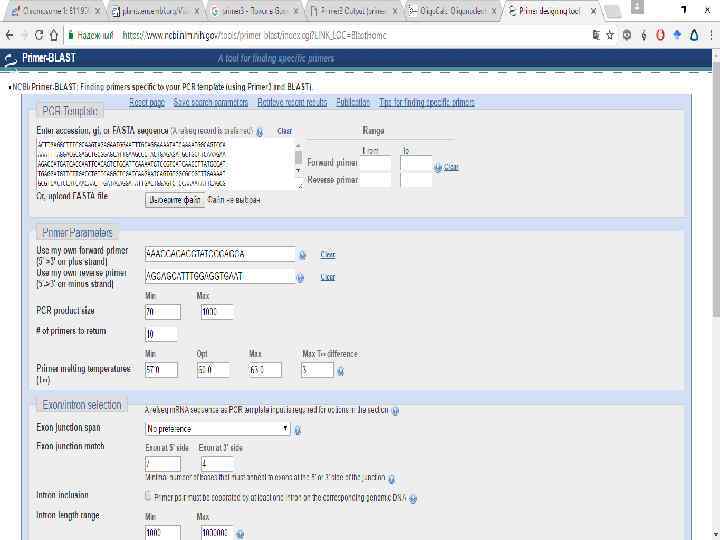The width and height of the screenshot is (720, 540).
Task: Click the Primer-BLAST logo icon
Action: (10, 60)
